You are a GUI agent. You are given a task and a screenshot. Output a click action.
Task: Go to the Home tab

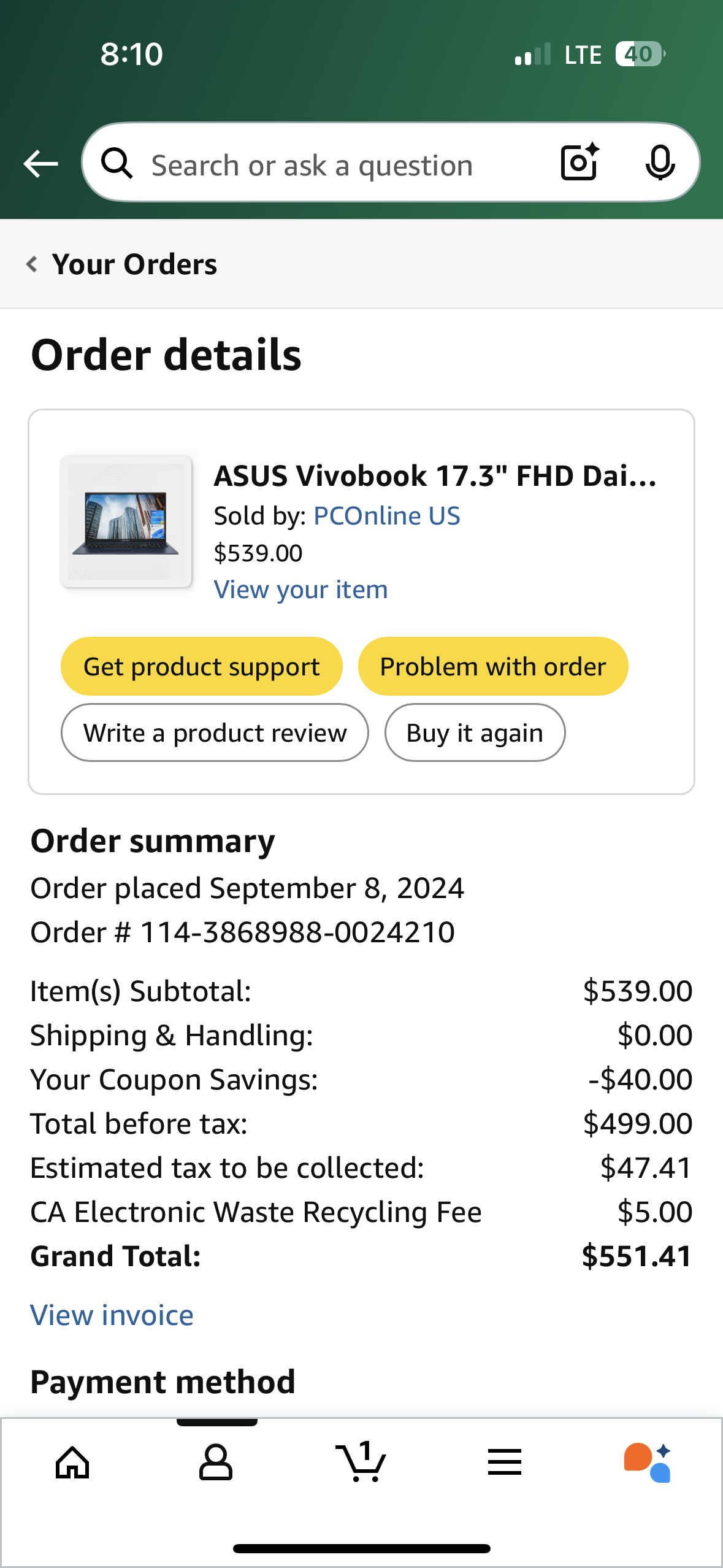click(72, 1462)
